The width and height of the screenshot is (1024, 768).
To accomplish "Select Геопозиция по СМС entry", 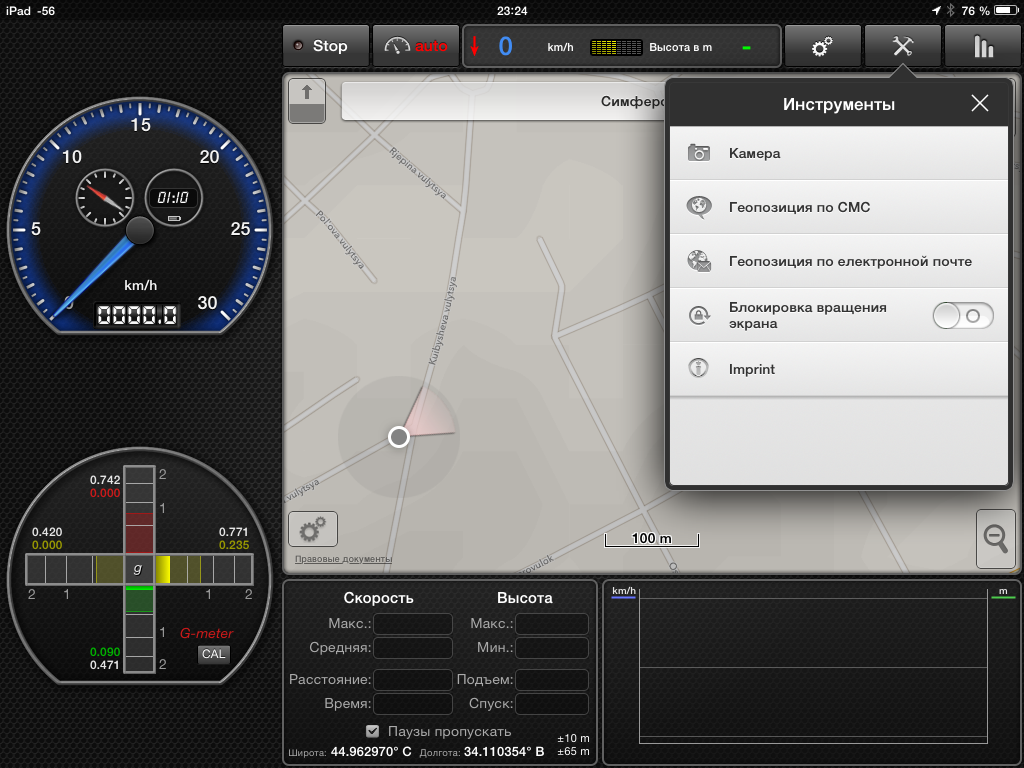I will 839,207.
